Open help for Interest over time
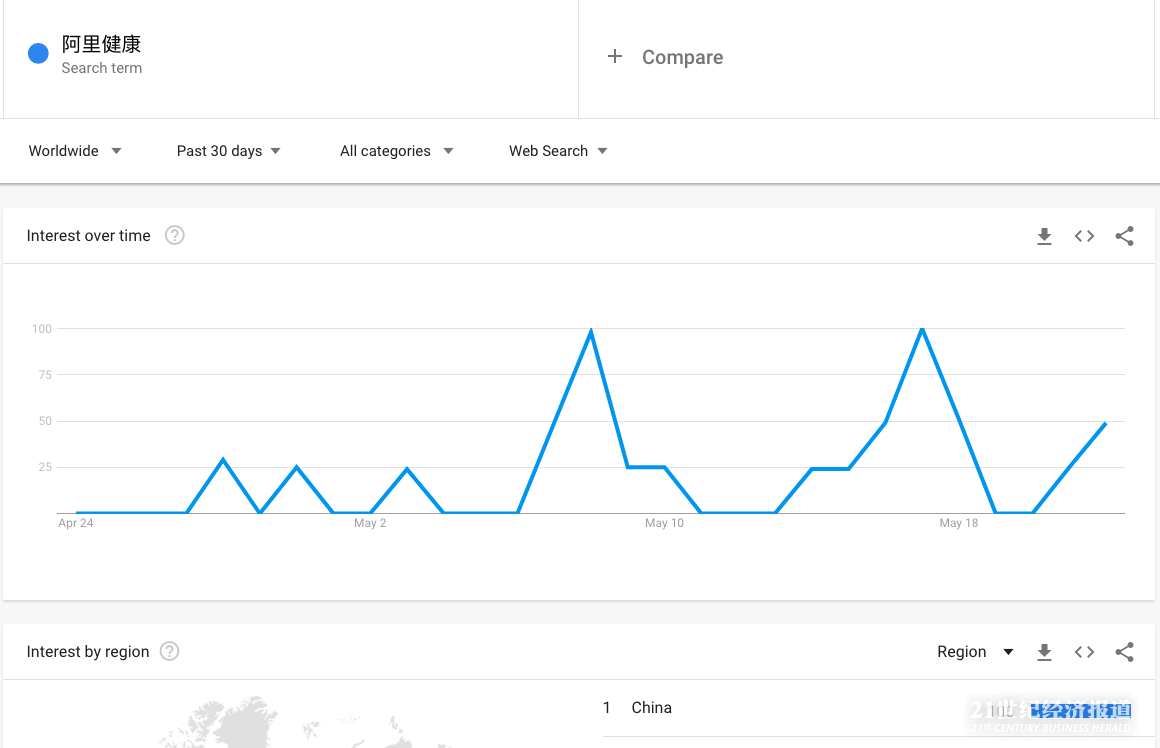 (x=175, y=236)
